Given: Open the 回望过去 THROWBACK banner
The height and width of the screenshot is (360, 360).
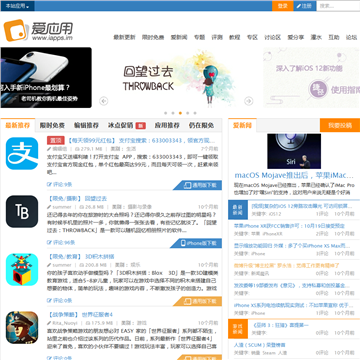Looking at the screenshot, I should [177, 77].
